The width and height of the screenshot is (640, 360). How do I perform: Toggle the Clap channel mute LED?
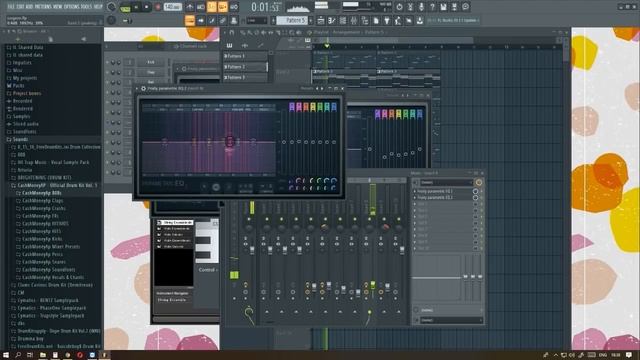pyautogui.click(x=107, y=72)
